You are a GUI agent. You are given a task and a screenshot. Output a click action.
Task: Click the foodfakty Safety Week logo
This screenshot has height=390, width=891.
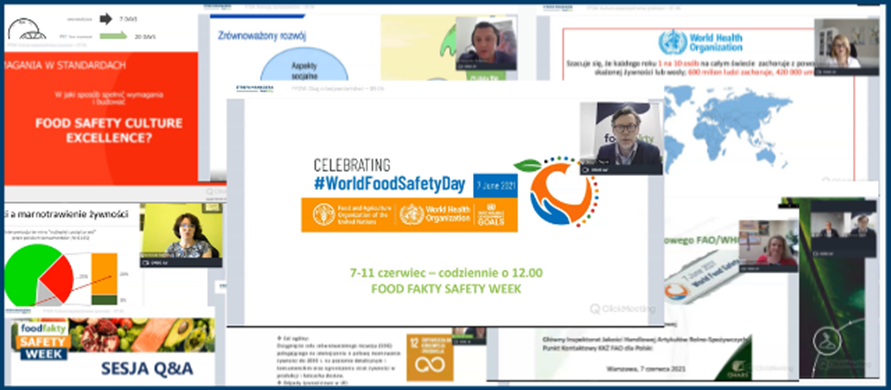pyautogui.click(x=43, y=342)
